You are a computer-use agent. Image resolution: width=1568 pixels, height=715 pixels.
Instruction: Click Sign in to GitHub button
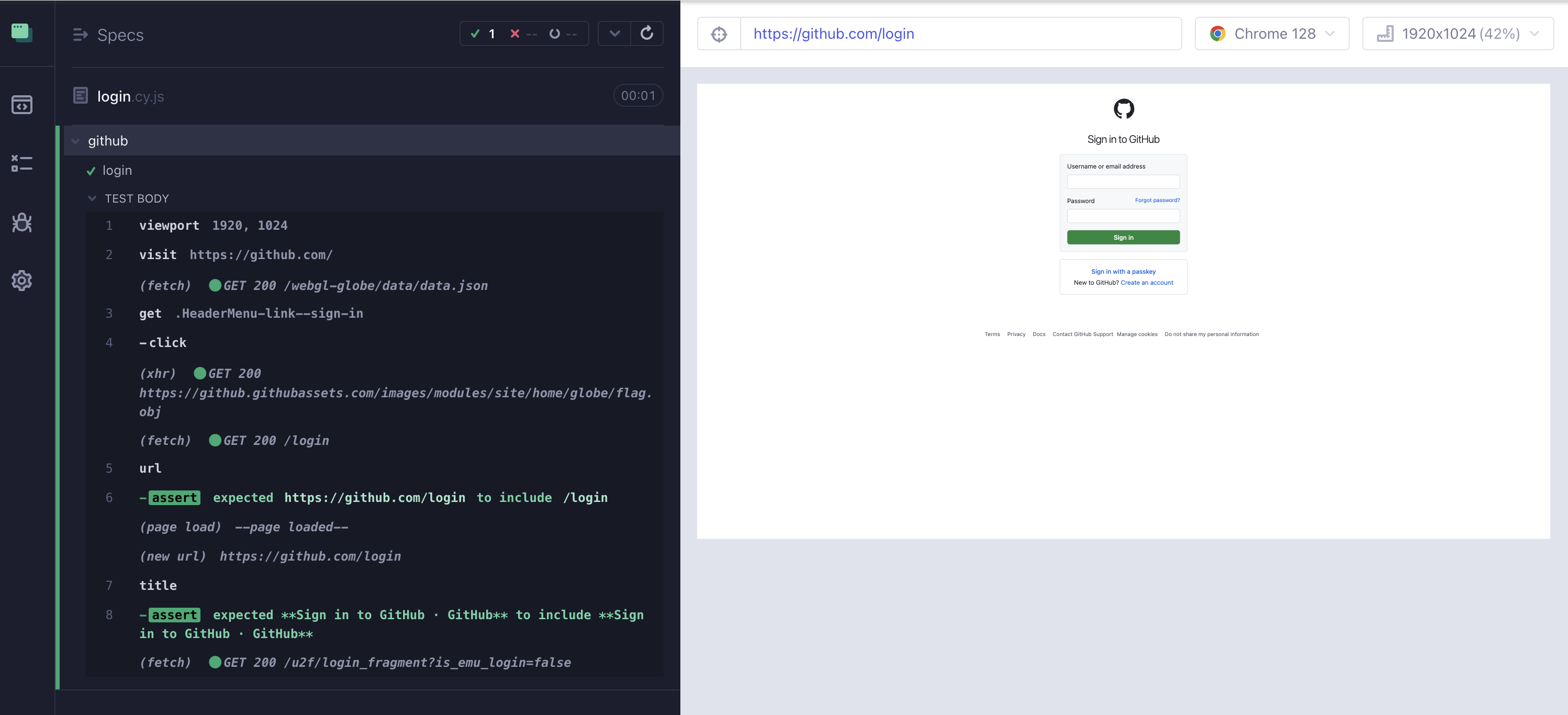1123,236
